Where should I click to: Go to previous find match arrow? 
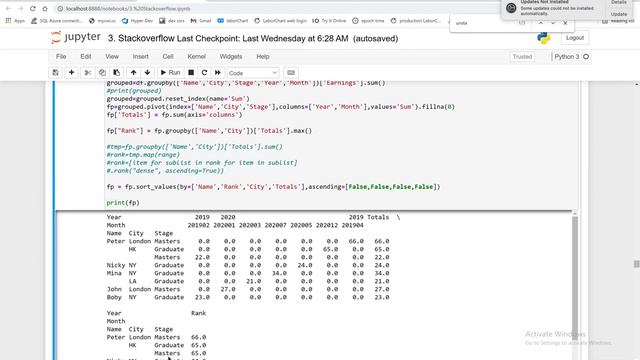540,23
